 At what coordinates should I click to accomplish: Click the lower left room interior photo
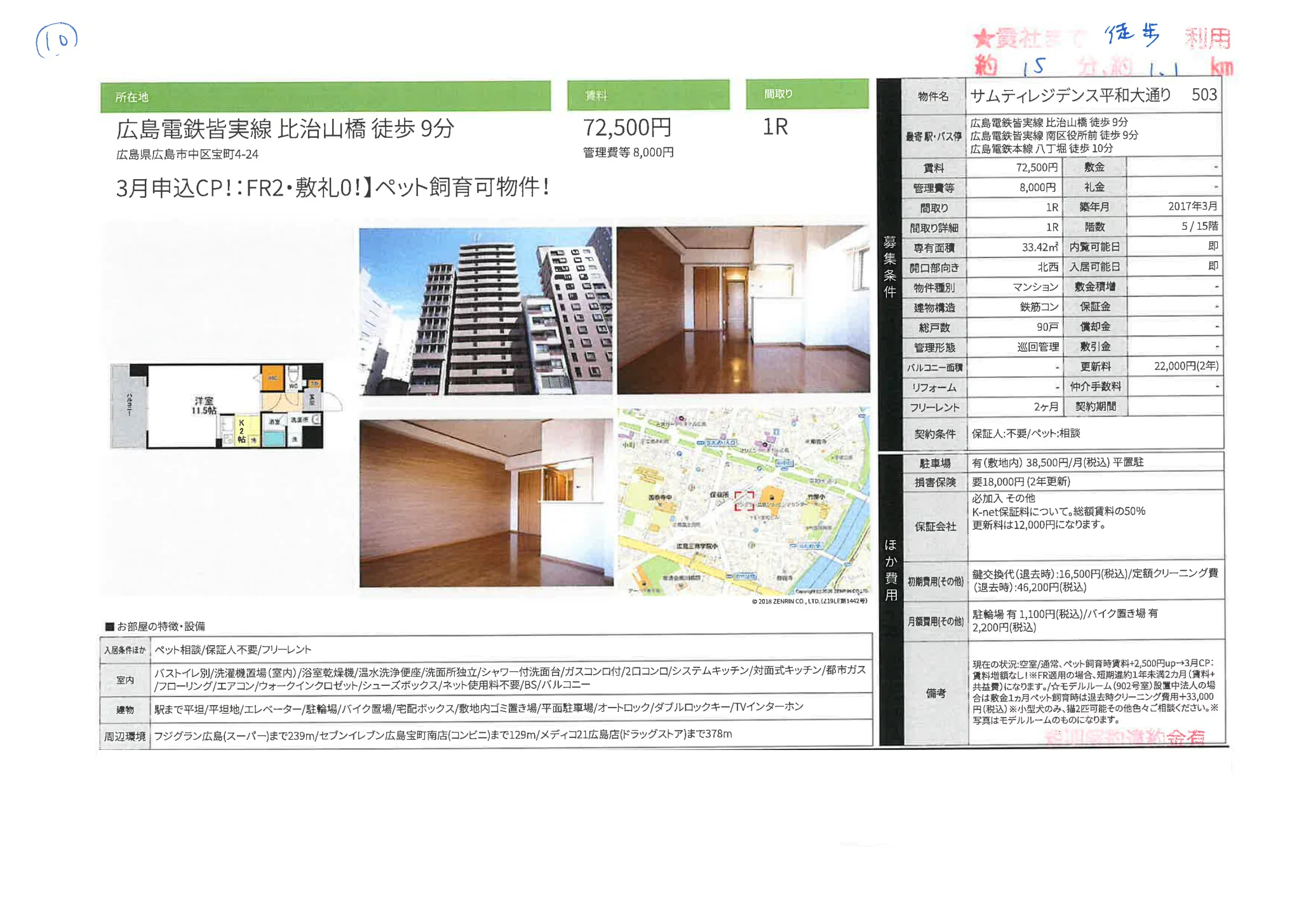pyautogui.click(x=486, y=503)
